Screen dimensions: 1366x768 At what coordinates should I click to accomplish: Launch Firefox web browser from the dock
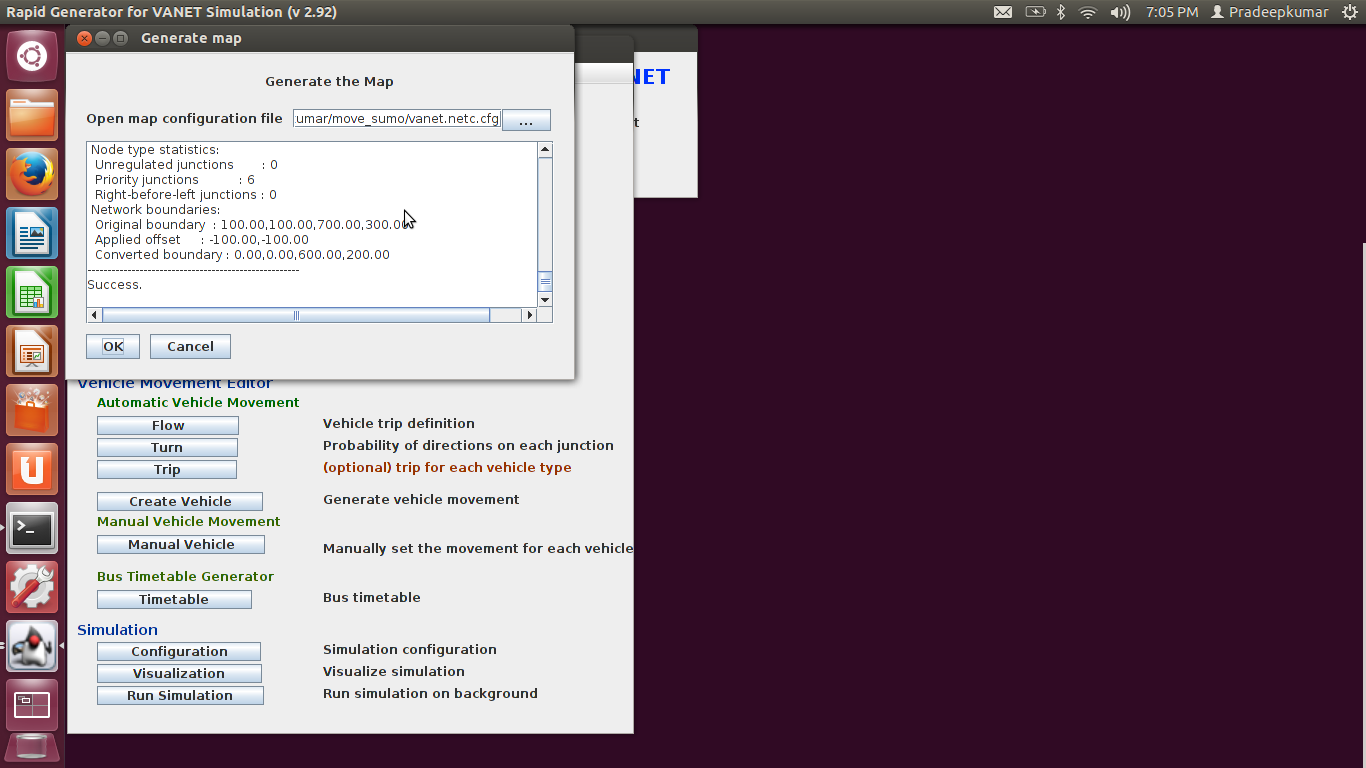[x=32, y=175]
